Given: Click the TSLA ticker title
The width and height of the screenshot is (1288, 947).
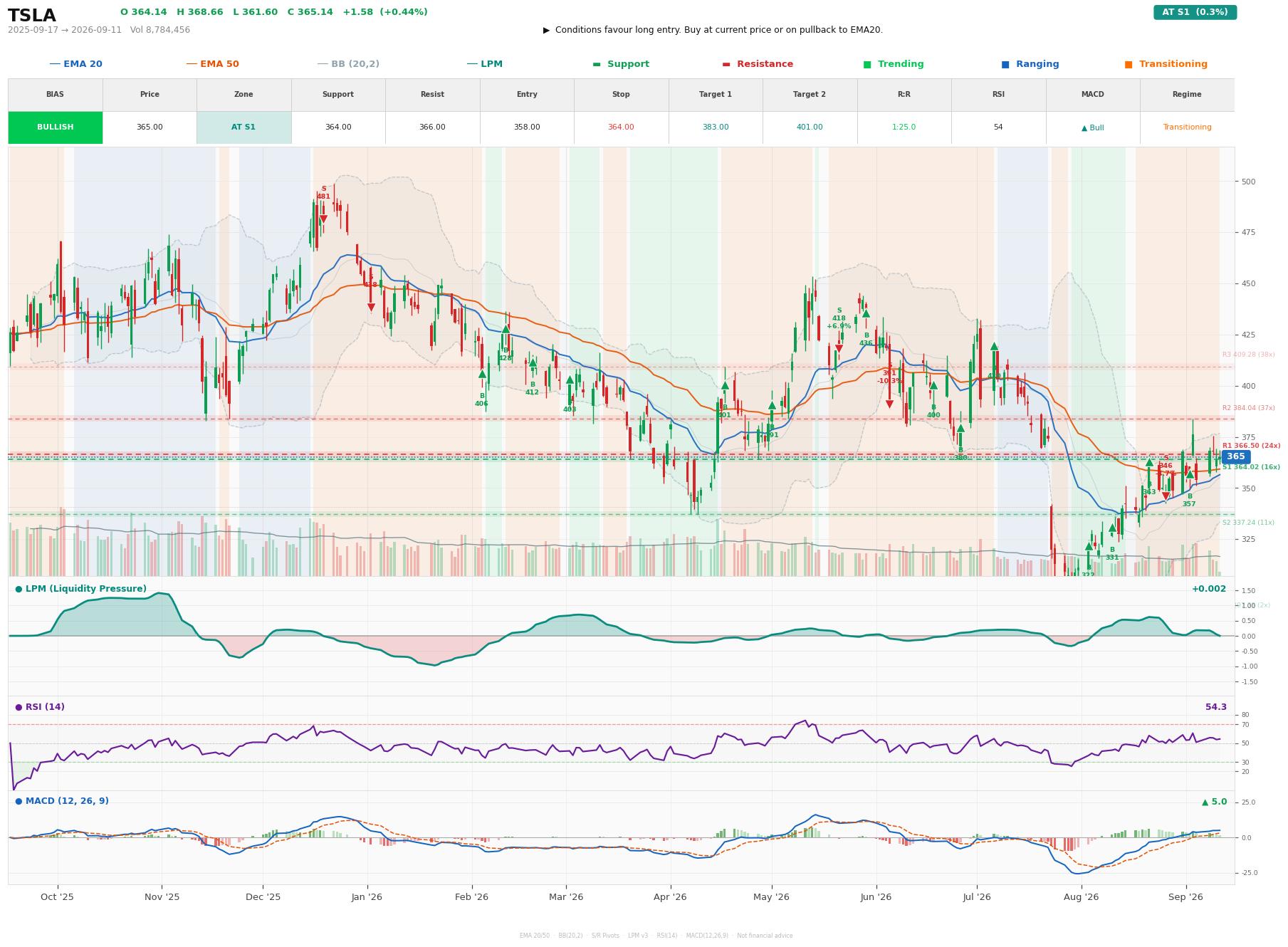Looking at the screenshot, I should pos(32,16).
